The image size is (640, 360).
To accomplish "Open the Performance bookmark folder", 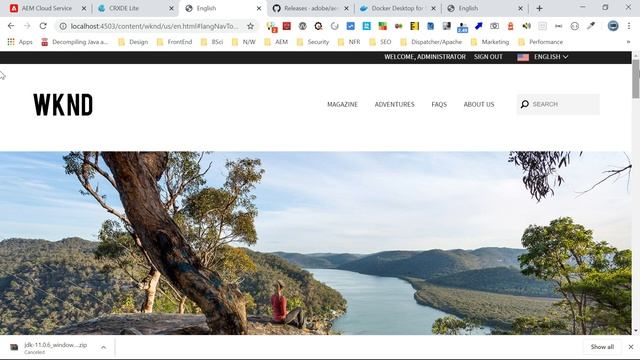I will tap(540, 42).
